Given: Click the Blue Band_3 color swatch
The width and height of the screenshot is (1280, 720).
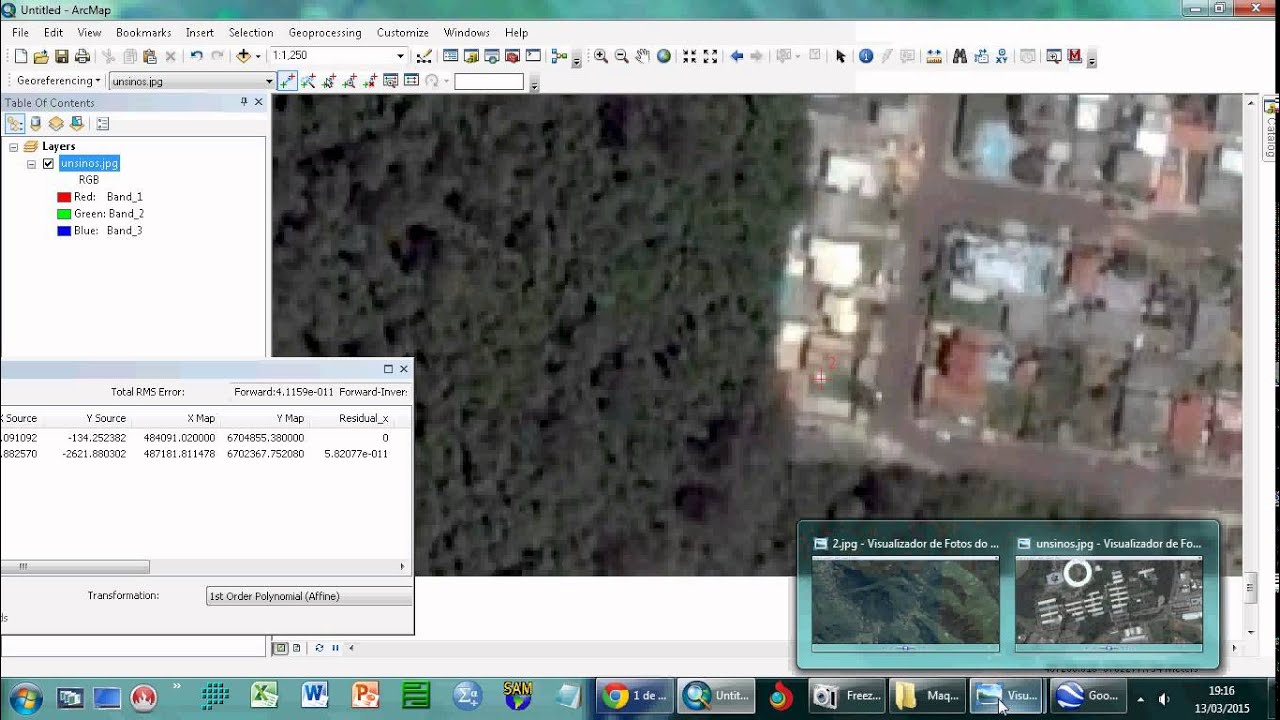Looking at the screenshot, I should (64, 231).
